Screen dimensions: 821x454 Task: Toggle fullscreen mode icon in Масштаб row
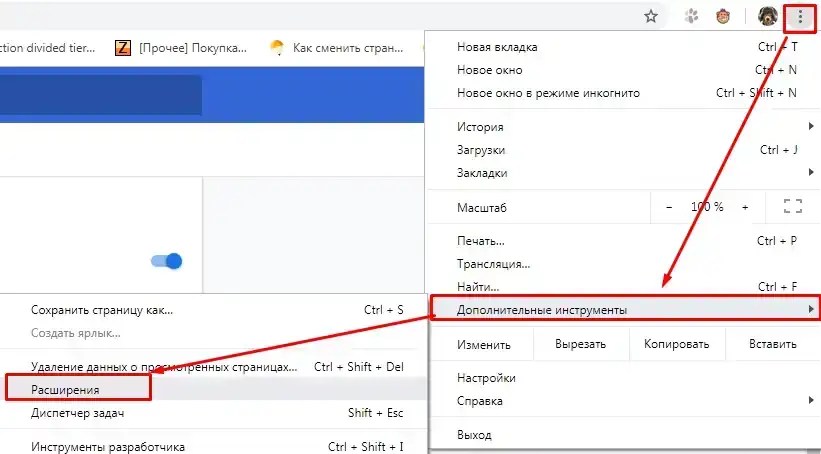click(793, 207)
